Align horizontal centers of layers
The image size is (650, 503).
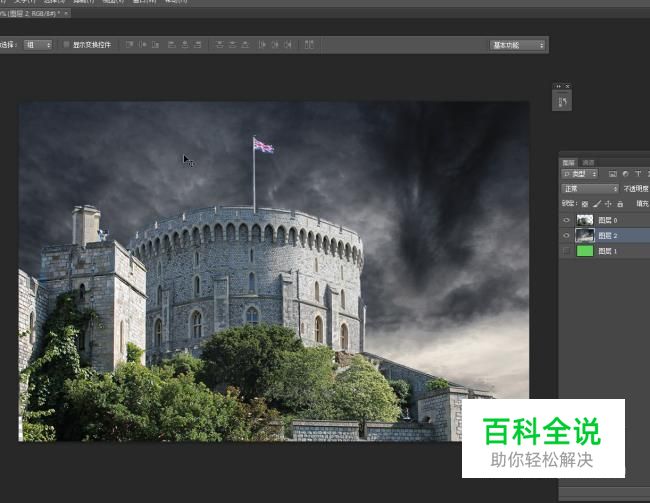point(185,44)
